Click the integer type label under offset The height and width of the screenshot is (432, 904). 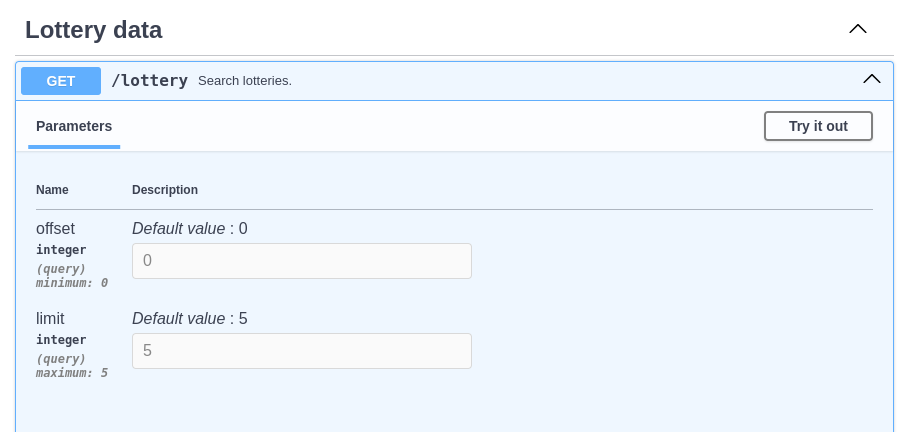click(61, 250)
